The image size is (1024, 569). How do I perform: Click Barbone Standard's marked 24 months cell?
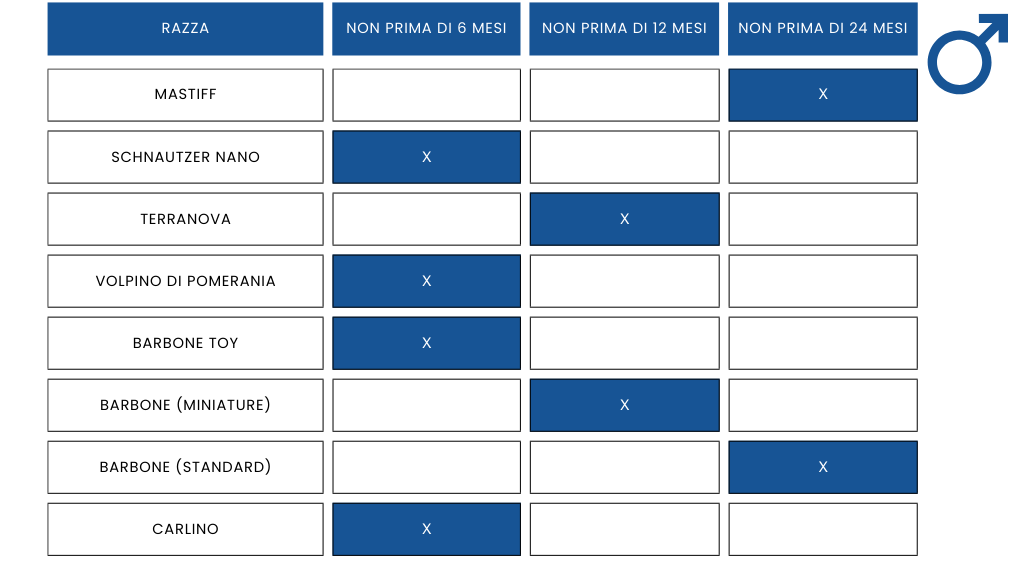pos(822,467)
